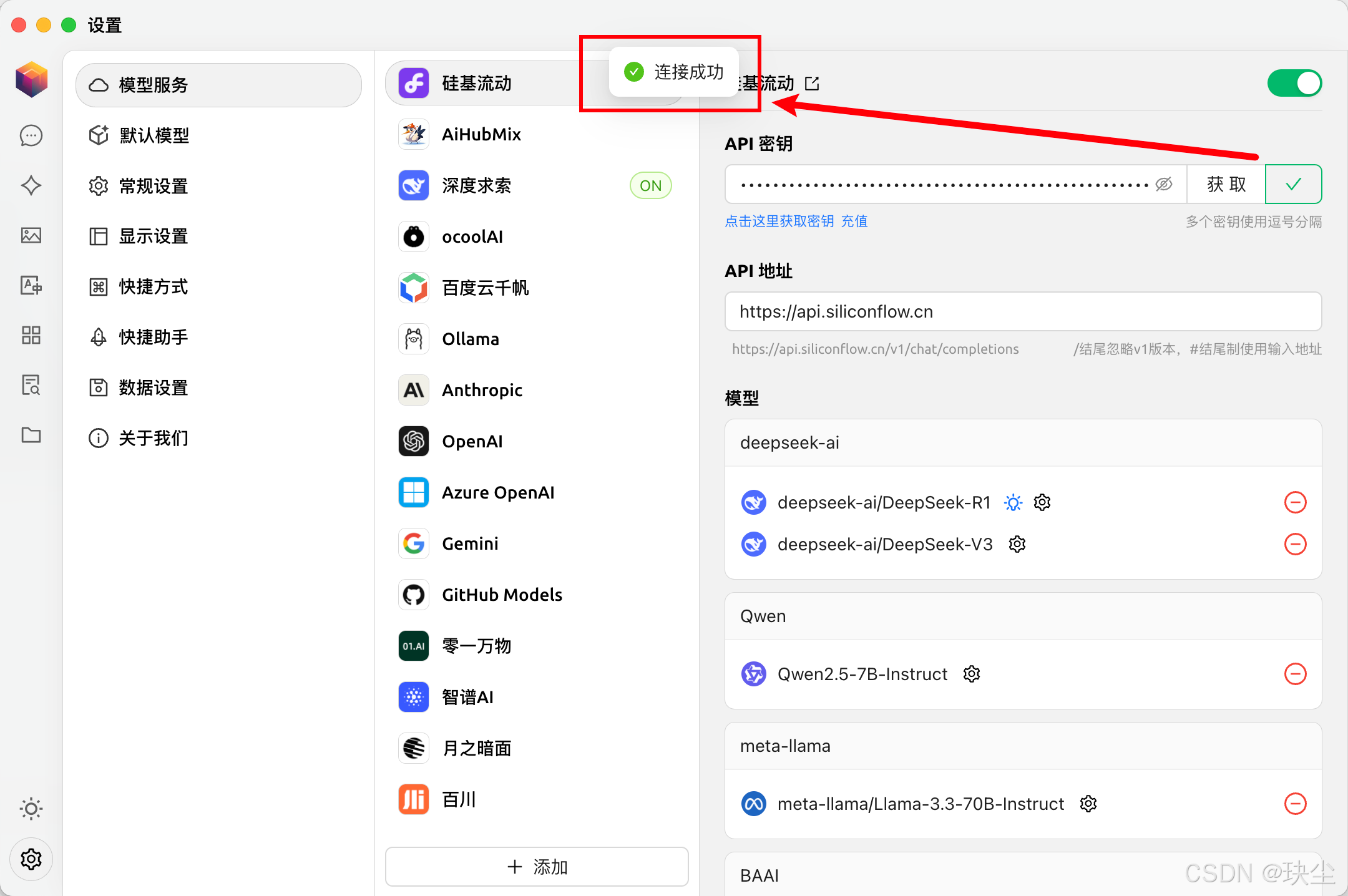Click the ON badge for 深度求索
The width and height of the screenshot is (1348, 896).
[650, 185]
